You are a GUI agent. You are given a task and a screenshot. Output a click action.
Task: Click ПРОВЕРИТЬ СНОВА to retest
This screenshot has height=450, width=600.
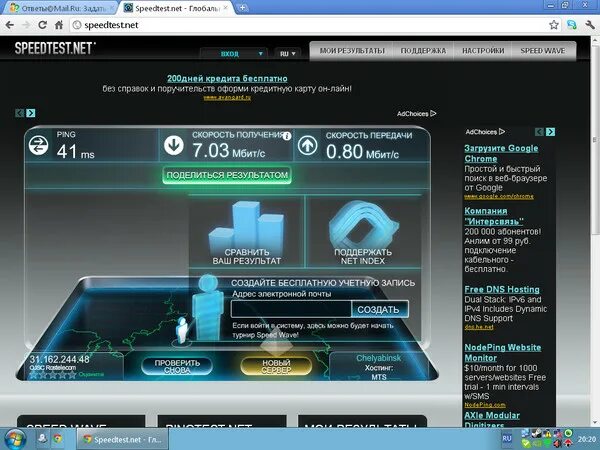(x=177, y=366)
